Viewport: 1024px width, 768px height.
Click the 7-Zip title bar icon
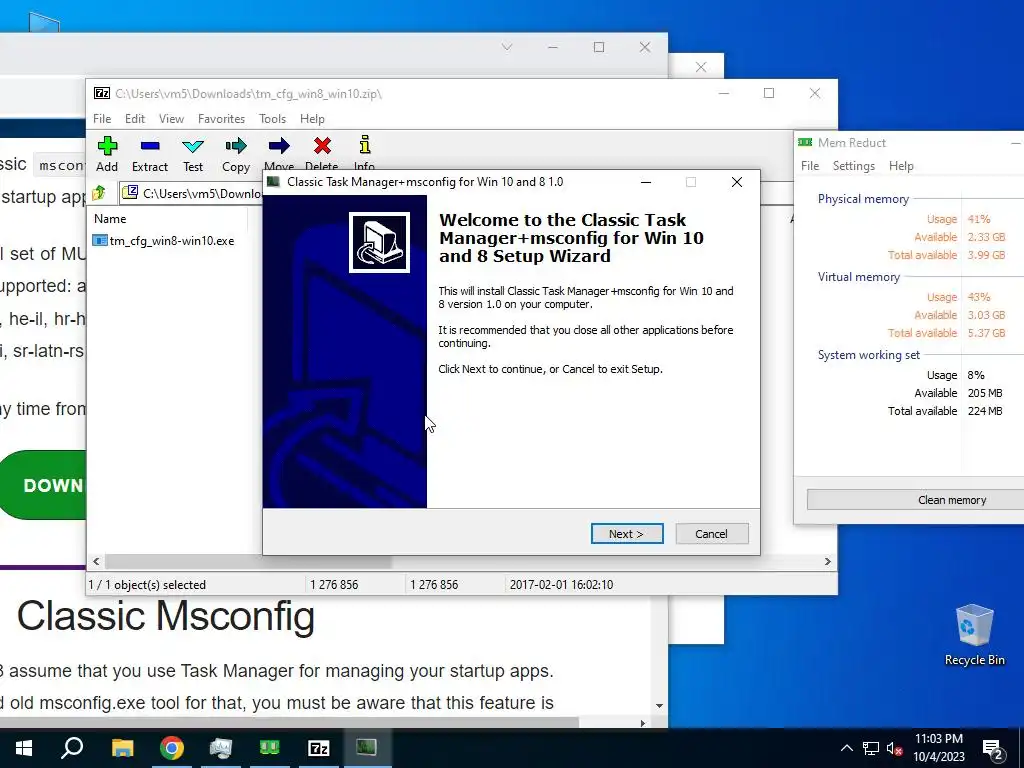101,93
